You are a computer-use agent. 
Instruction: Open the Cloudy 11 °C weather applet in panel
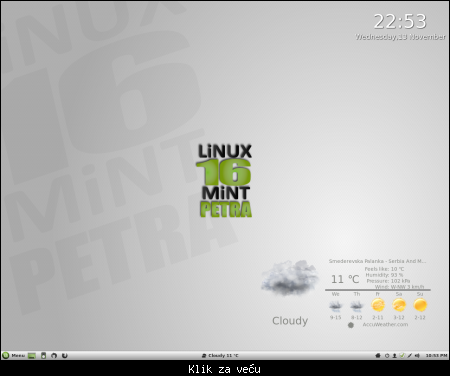(x=220, y=356)
